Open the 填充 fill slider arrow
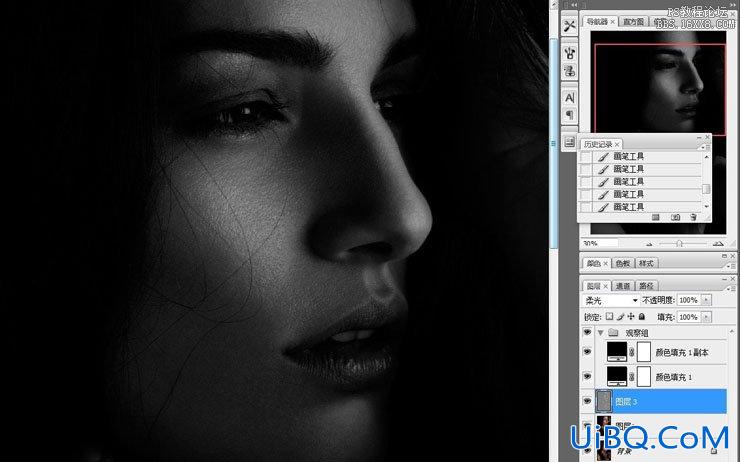Screen dimensions: 740x462 point(706,317)
